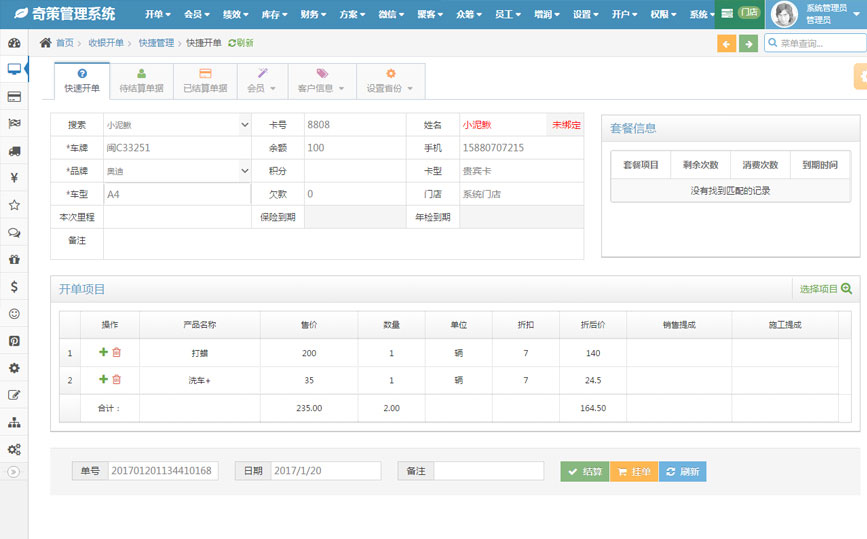The width and height of the screenshot is (867, 539).
Task: Click the smiley face icon in sidebar
Action: point(14,313)
